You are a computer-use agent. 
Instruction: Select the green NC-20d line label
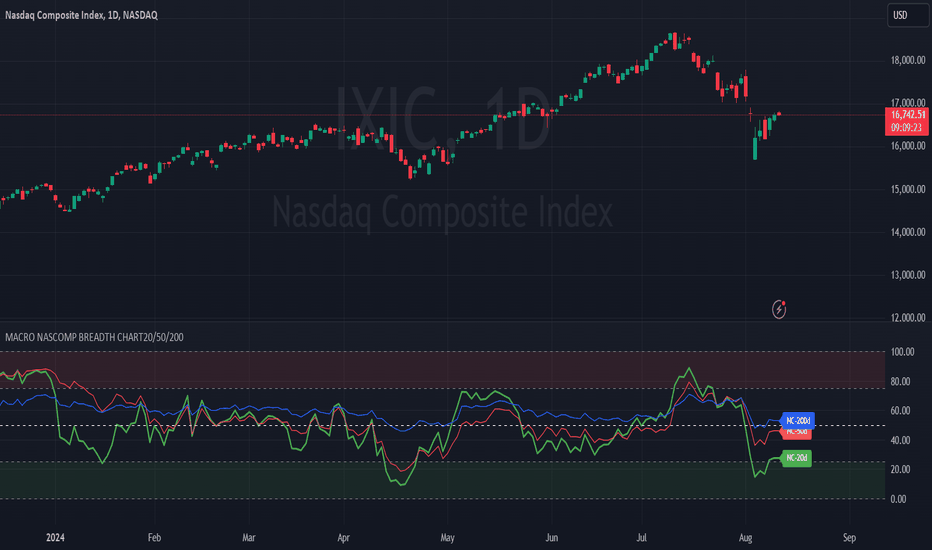tap(796, 458)
